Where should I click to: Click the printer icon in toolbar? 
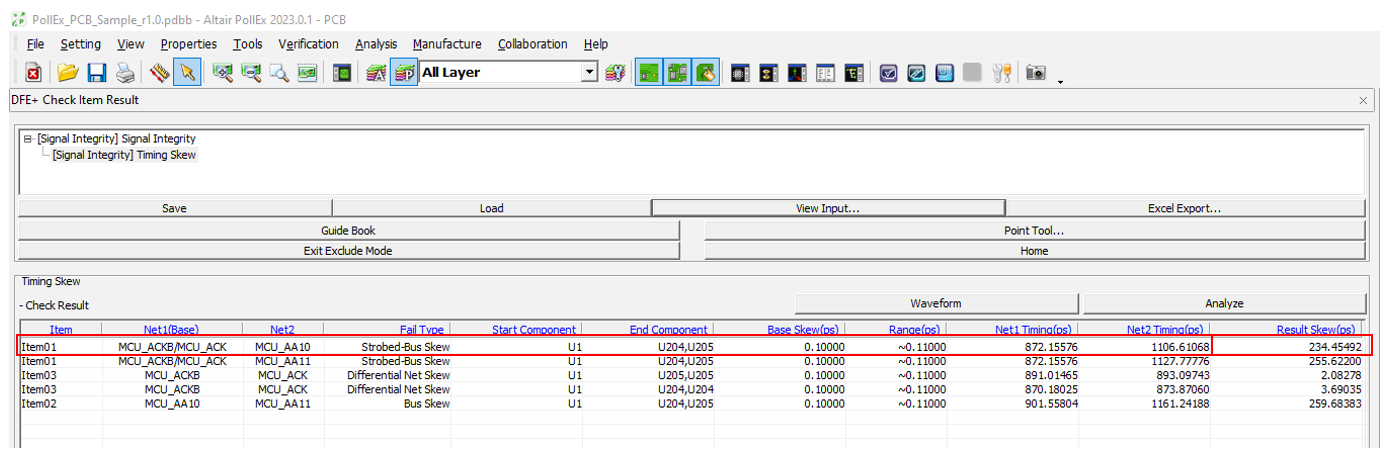[124, 73]
